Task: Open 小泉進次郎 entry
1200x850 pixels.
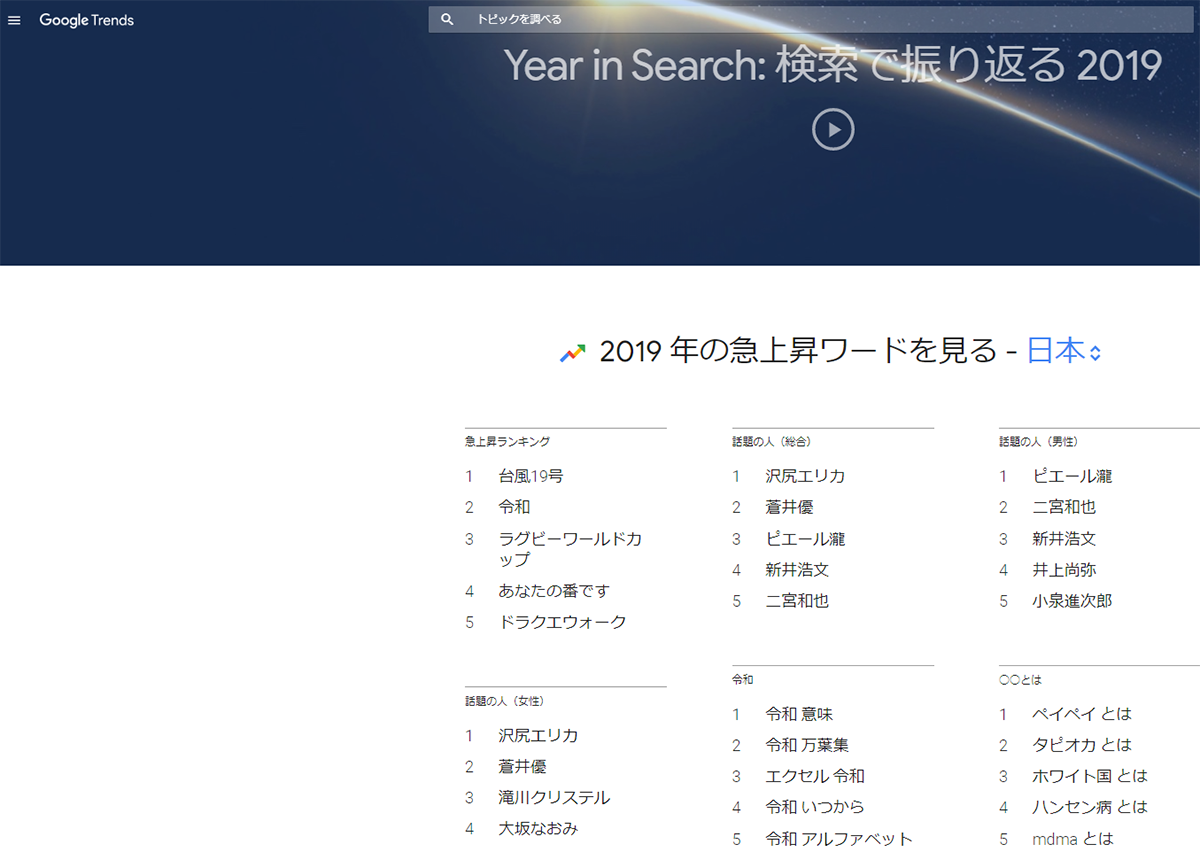Action: [1072, 601]
